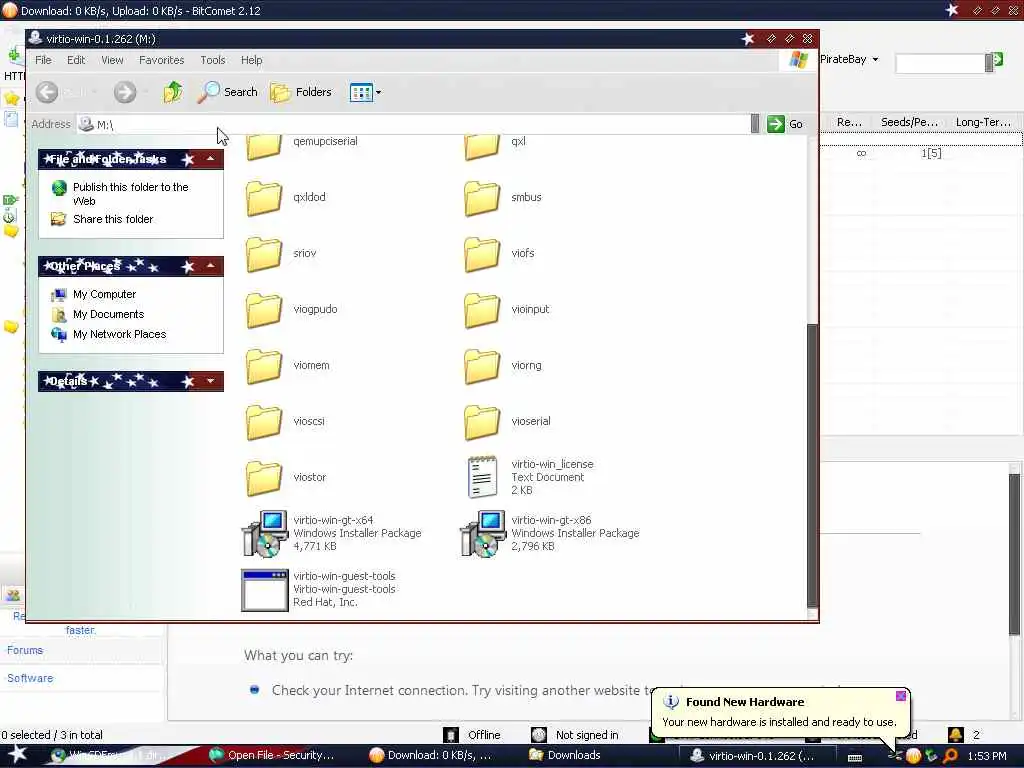The width and height of the screenshot is (1024, 768).
Task: Click the BitComet tray icon
Action: click(913, 756)
